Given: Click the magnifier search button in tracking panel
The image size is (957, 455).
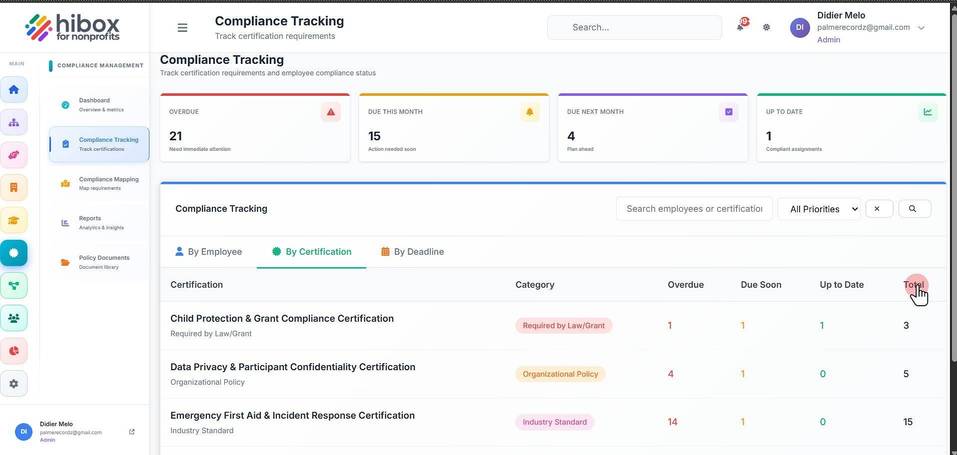Looking at the screenshot, I should pyautogui.click(x=914, y=209).
